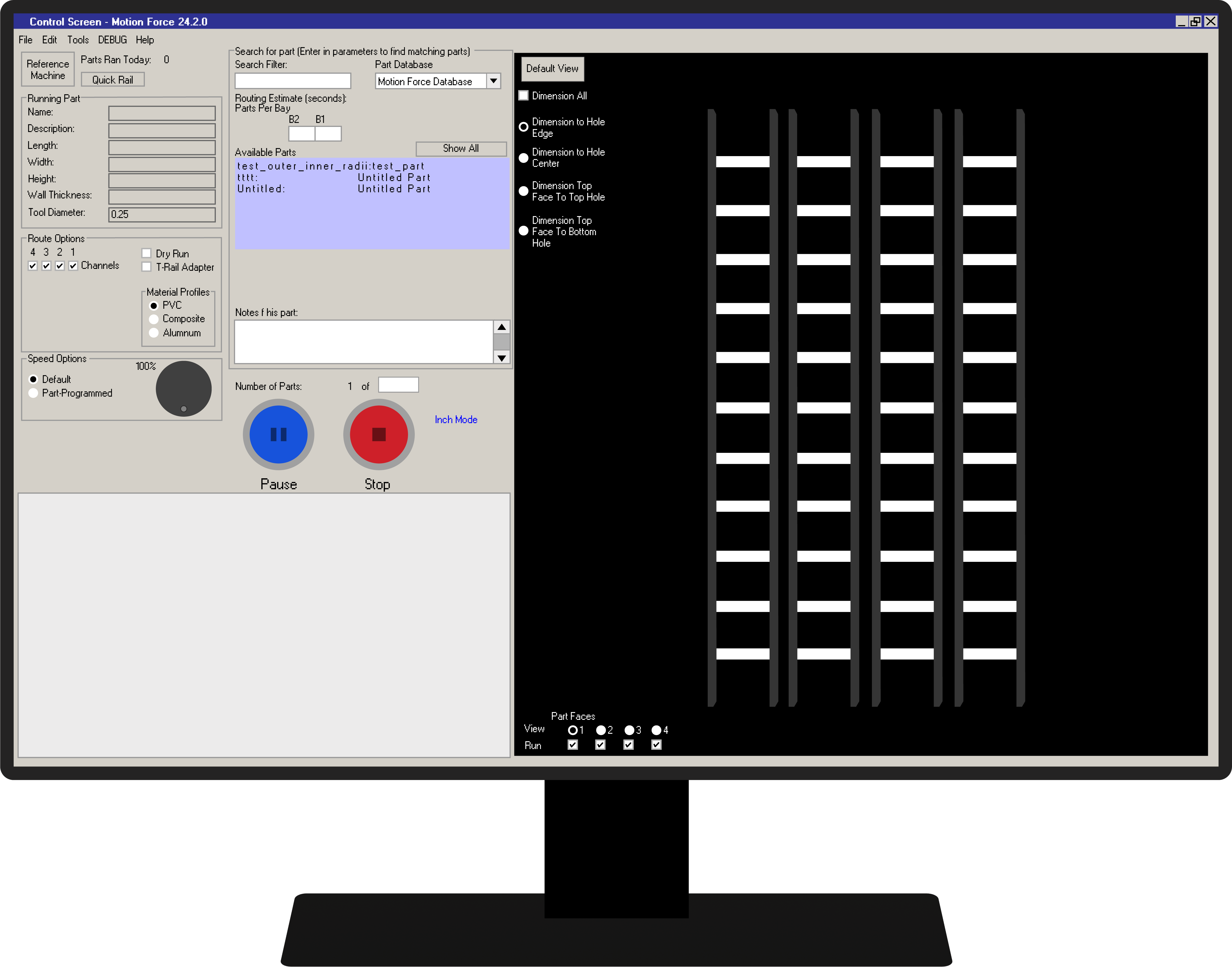Image resolution: width=1232 pixels, height=967 pixels.
Task: Open the File menu
Action: coord(25,40)
